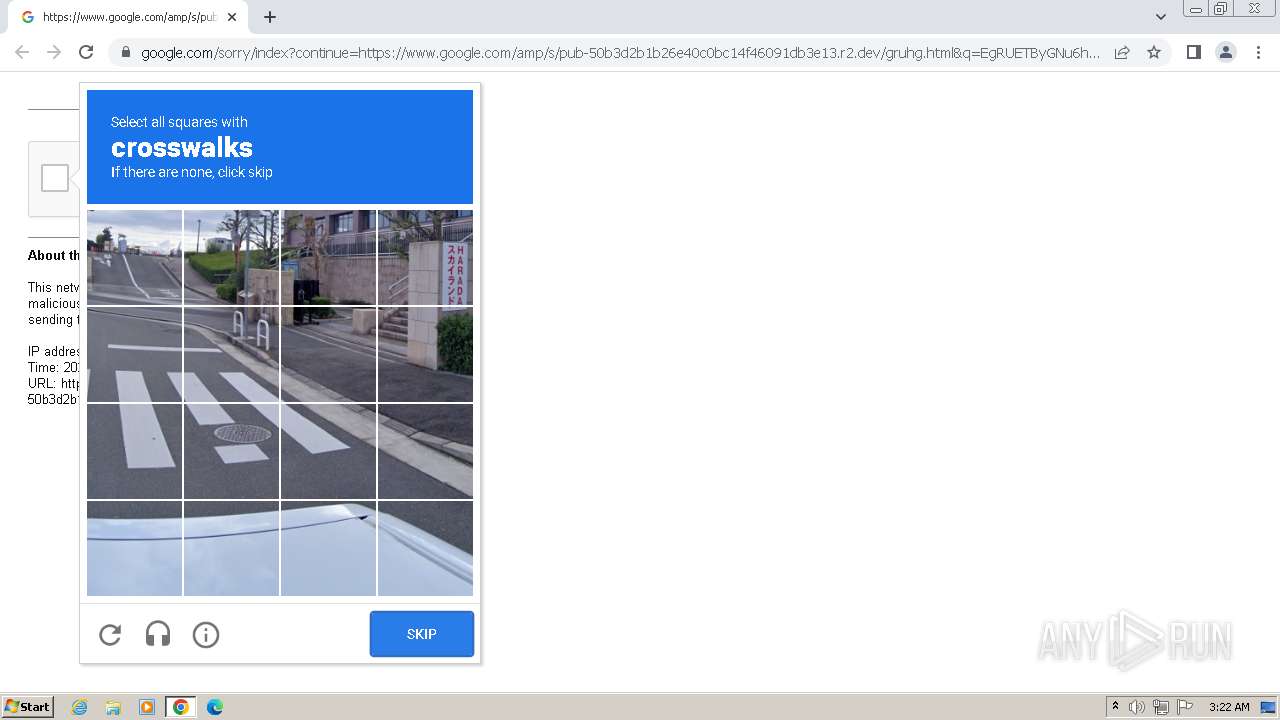The width and height of the screenshot is (1280, 720).
Task: Open the Chrome side panel icon
Action: 1193,52
